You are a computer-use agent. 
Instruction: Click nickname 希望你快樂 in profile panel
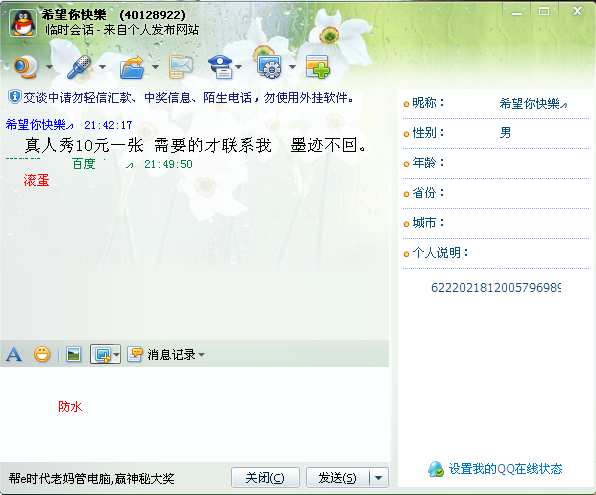533,103
